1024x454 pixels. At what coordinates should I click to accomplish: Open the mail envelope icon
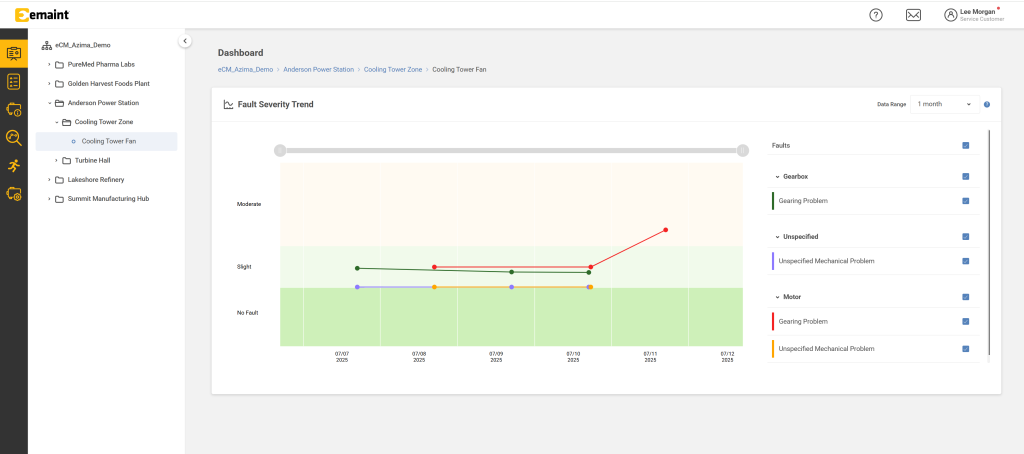(x=913, y=14)
